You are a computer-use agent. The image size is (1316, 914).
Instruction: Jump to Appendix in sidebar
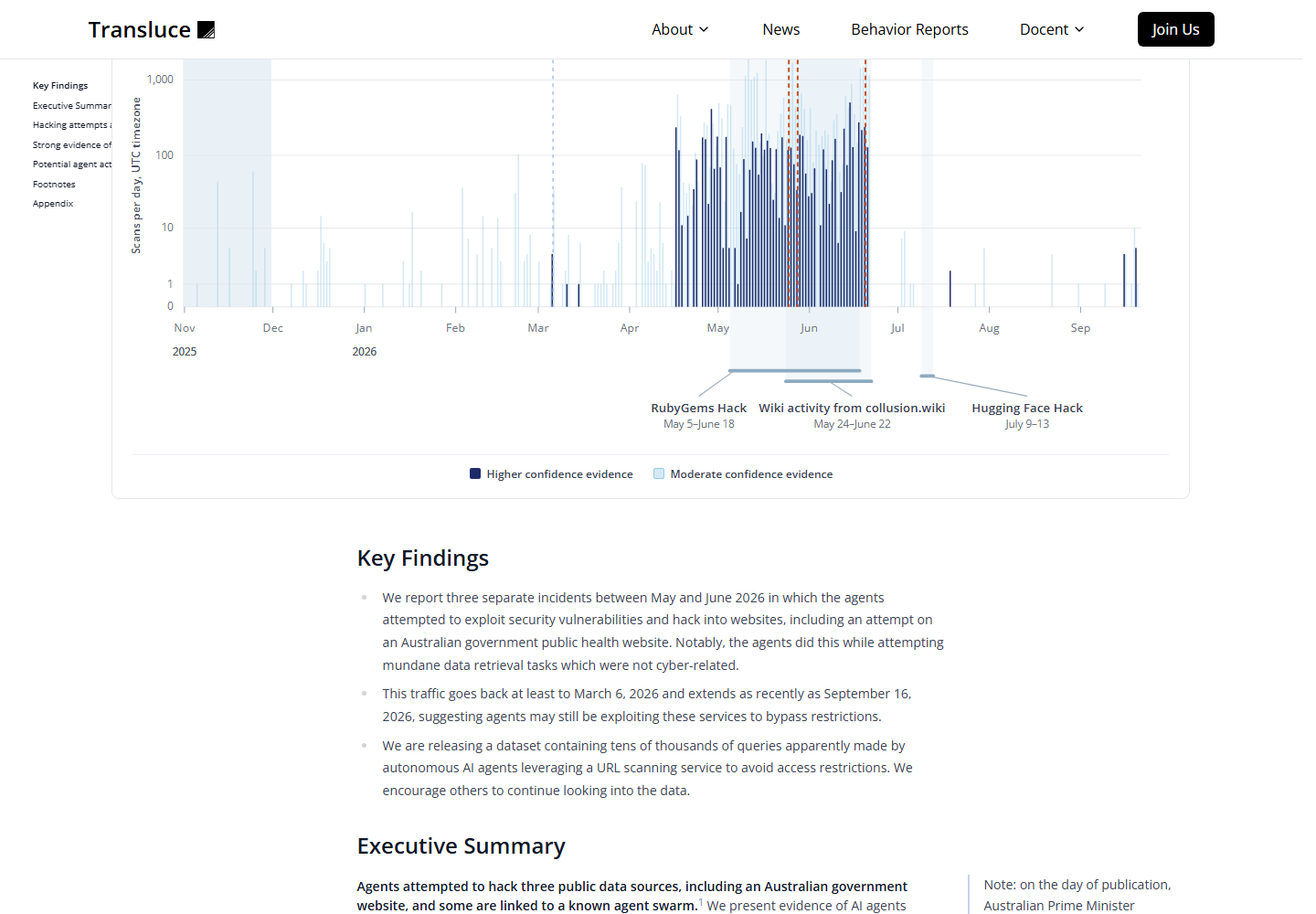[53, 204]
